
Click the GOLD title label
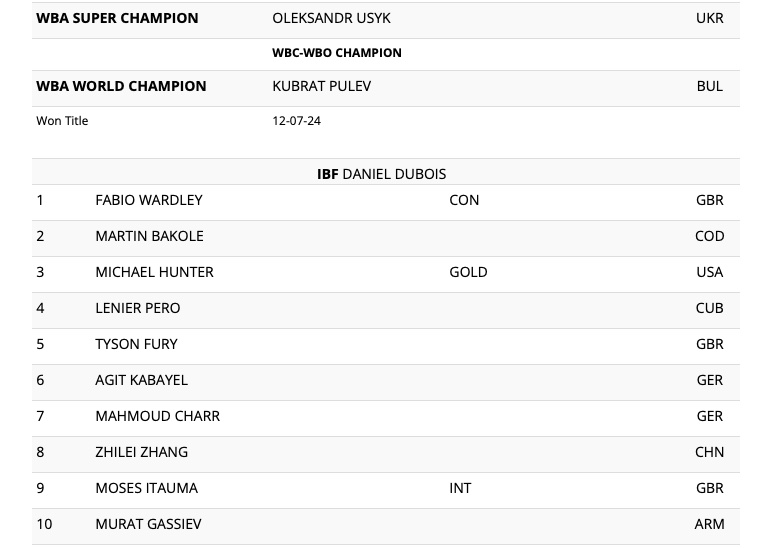[x=468, y=272]
